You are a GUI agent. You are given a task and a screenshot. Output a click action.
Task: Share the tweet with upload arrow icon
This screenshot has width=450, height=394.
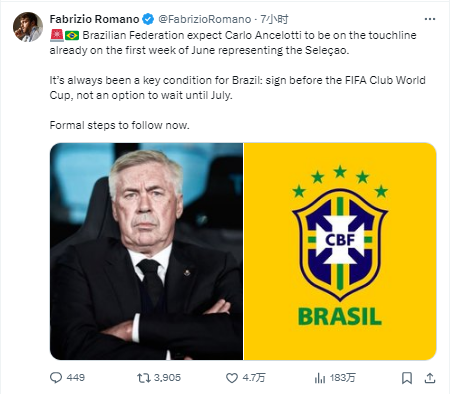(430, 378)
